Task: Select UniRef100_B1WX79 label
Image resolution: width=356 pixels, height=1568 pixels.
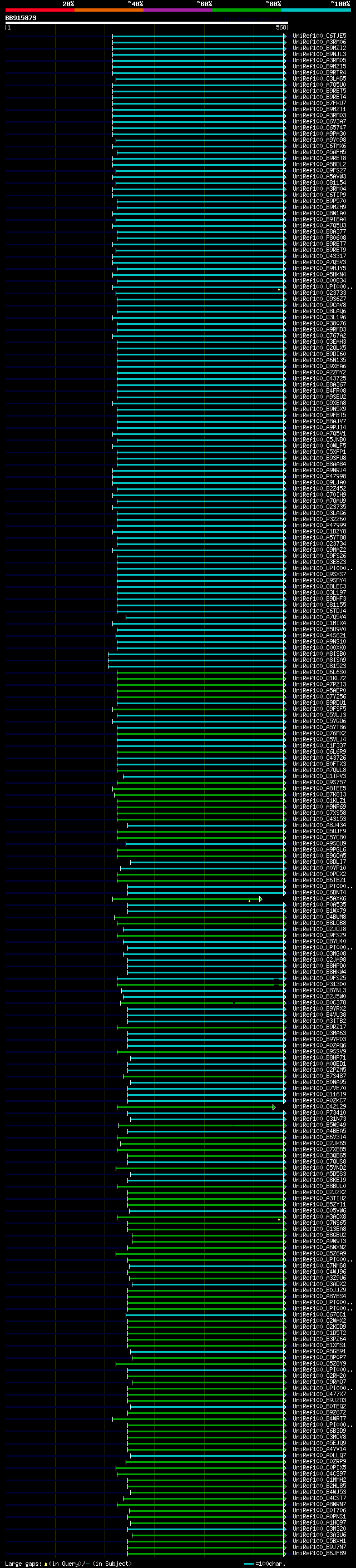Action: coord(319,911)
